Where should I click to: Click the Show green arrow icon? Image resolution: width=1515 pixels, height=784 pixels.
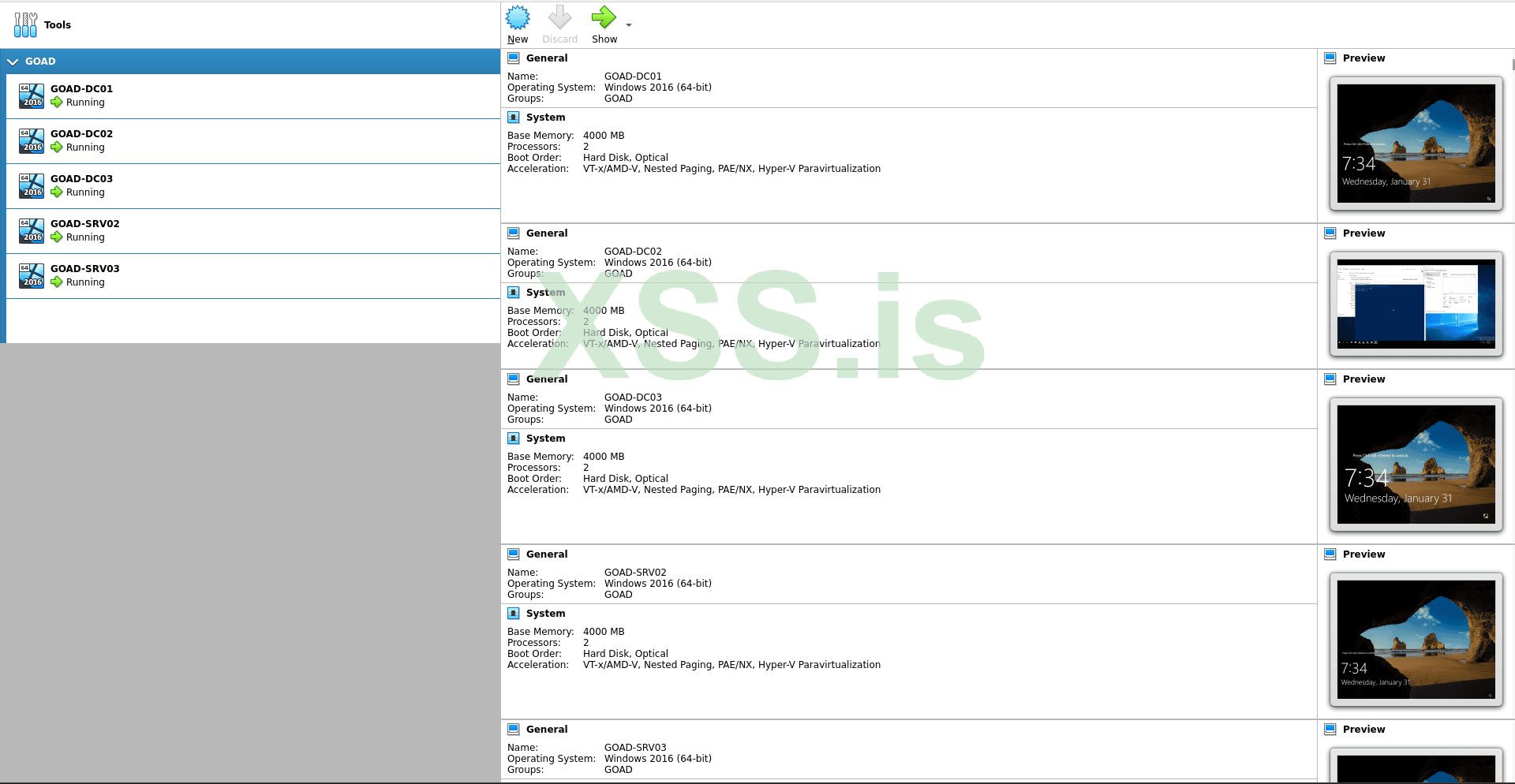(604, 17)
